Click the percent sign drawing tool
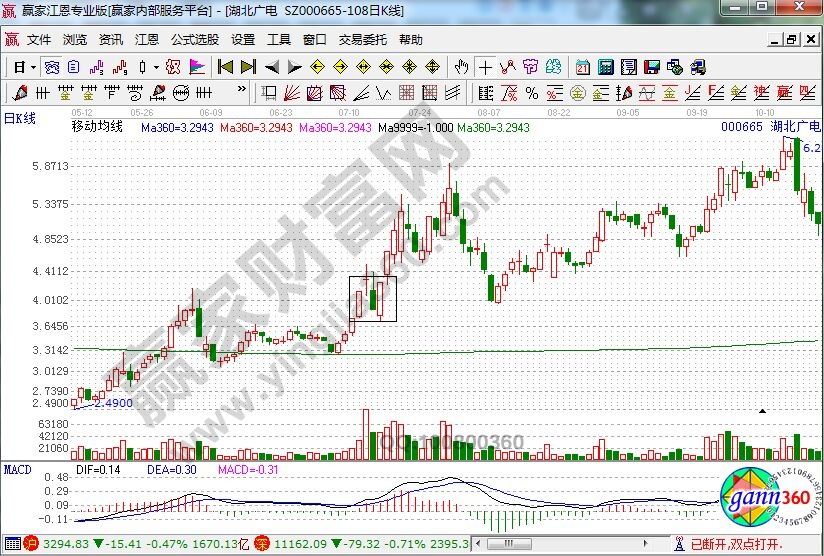The width and height of the screenshot is (824, 556). pyautogui.click(x=531, y=93)
